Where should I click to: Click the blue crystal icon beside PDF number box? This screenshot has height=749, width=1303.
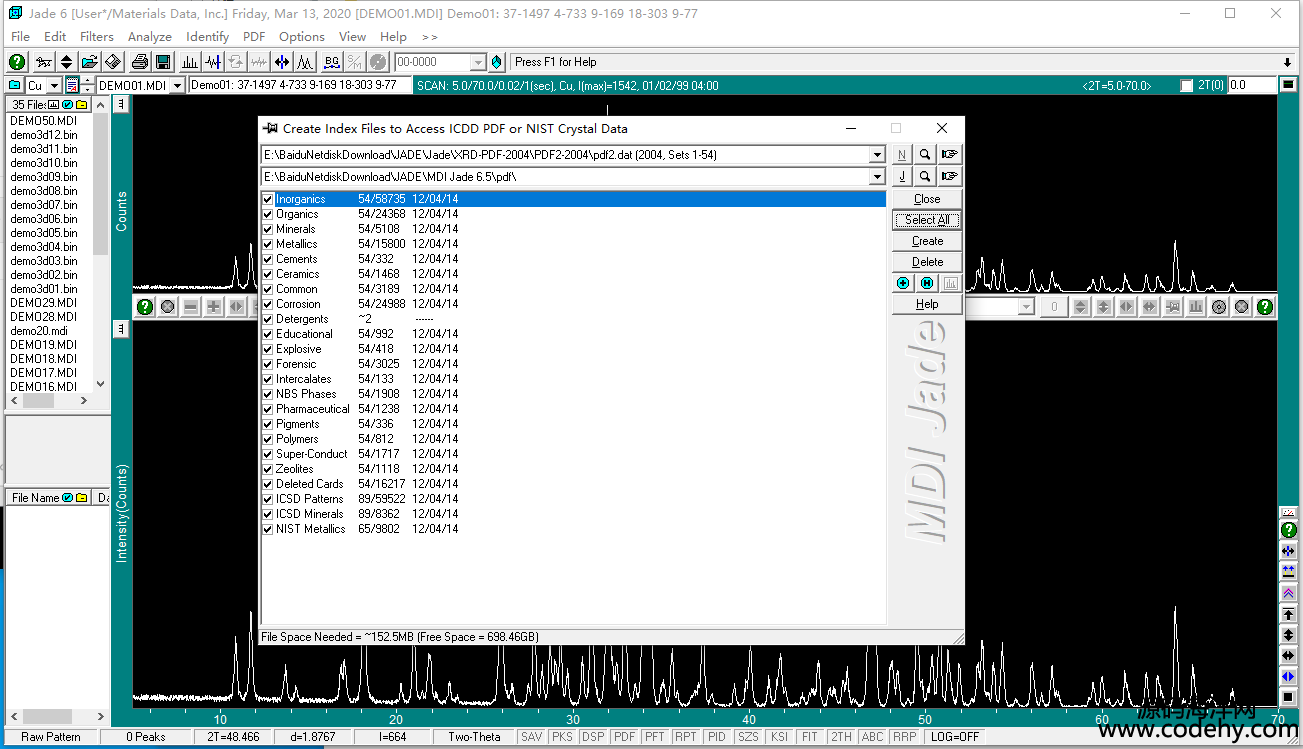(x=497, y=62)
